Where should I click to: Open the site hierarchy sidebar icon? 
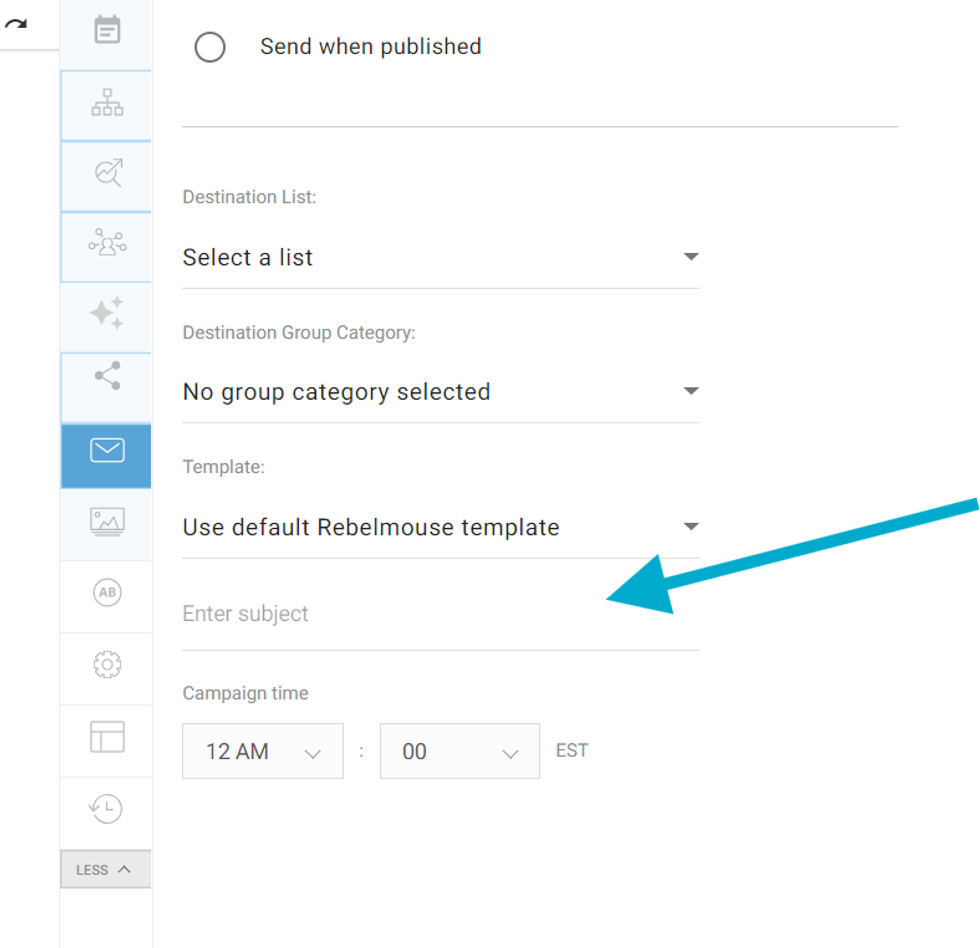107,103
